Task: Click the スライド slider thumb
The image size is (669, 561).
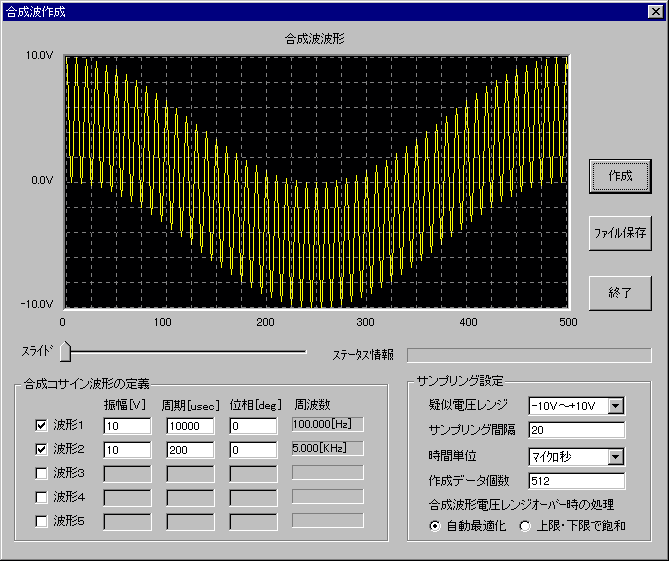Action: pyautogui.click(x=65, y=352)
